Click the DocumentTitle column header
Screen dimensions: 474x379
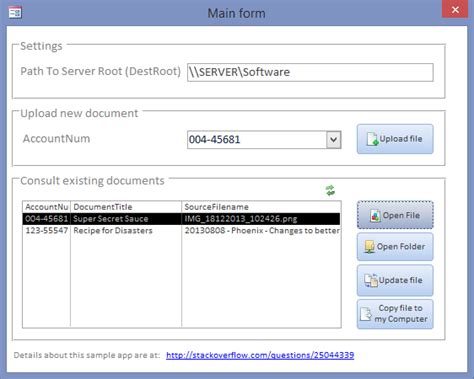point(126,207)
